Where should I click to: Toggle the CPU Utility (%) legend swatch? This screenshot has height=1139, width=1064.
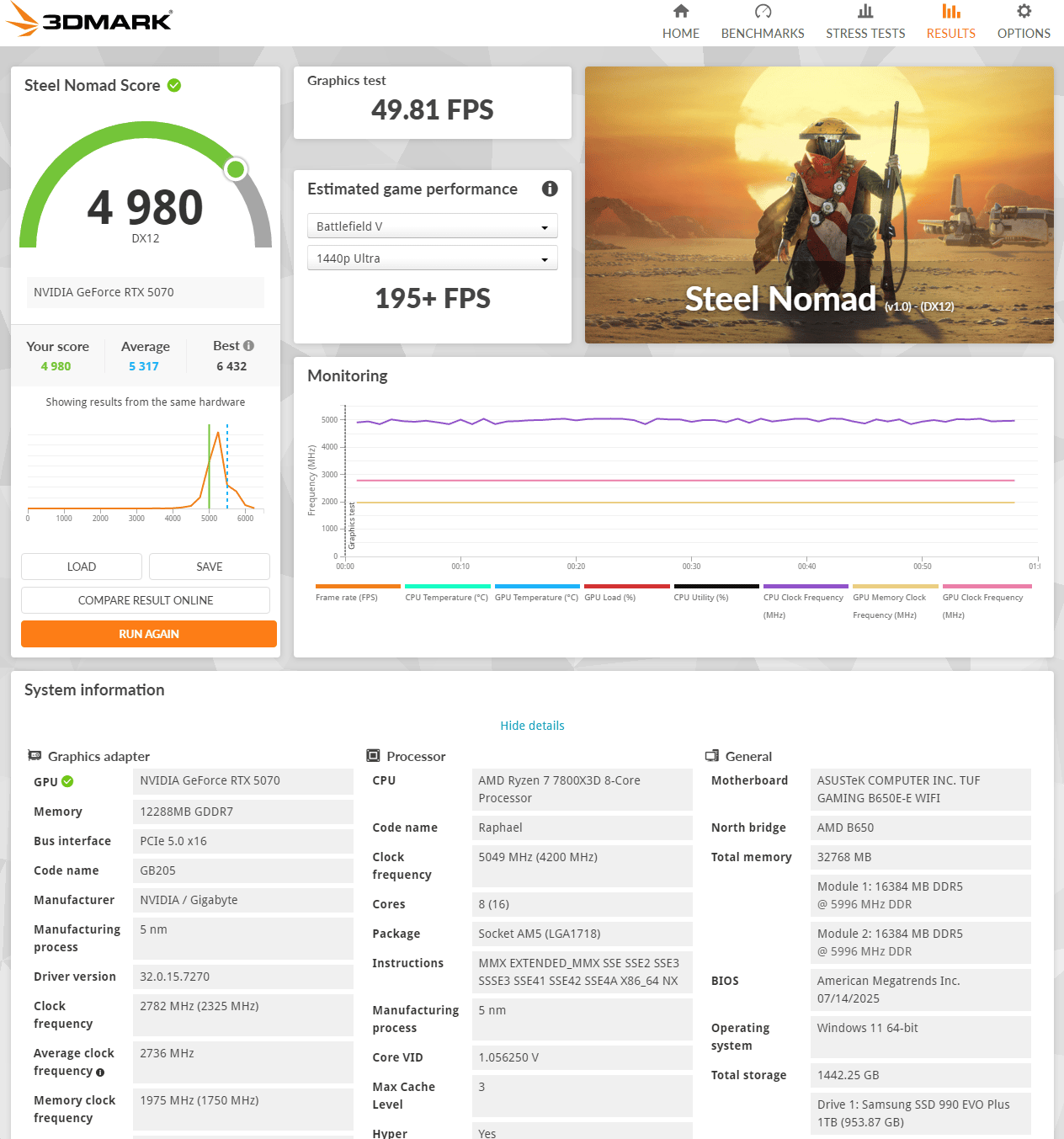716,587
